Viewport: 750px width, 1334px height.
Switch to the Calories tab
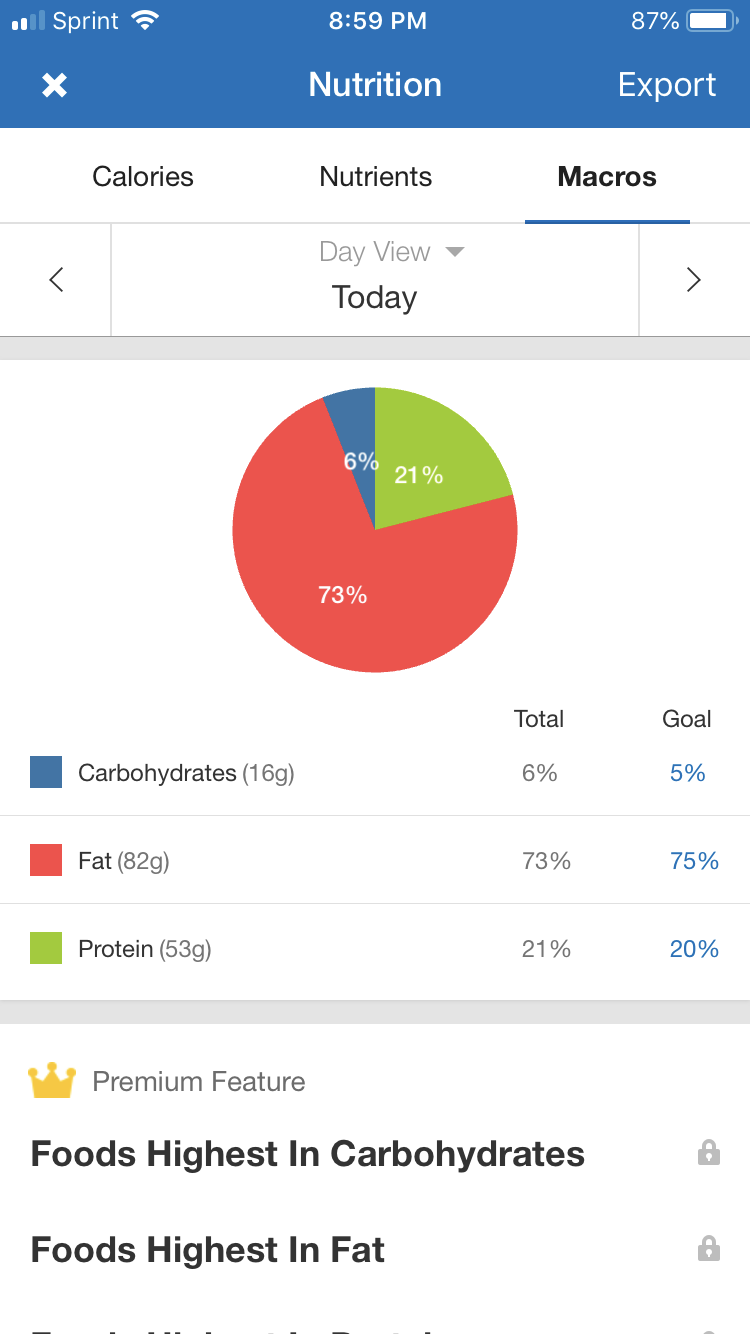pyautogui.click(x=143, y=176)
